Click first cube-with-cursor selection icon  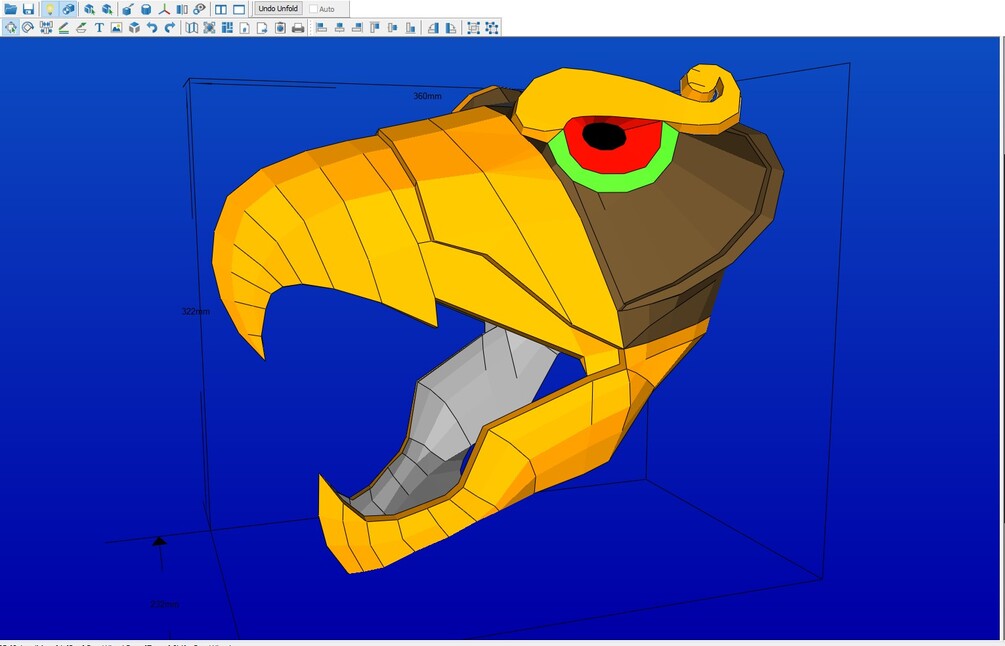point(89,9)
